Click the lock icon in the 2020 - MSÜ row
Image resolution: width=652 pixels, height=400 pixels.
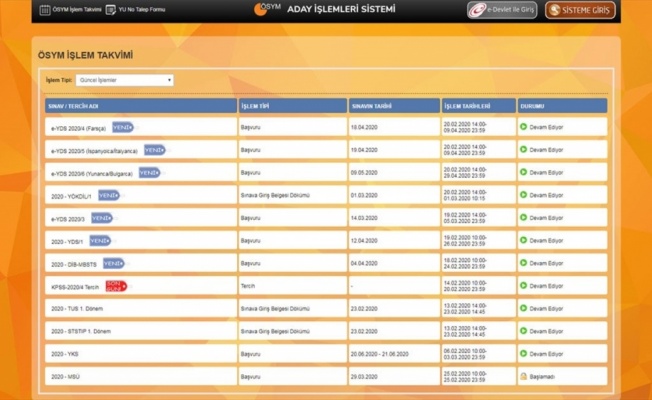tap(523, 377)
